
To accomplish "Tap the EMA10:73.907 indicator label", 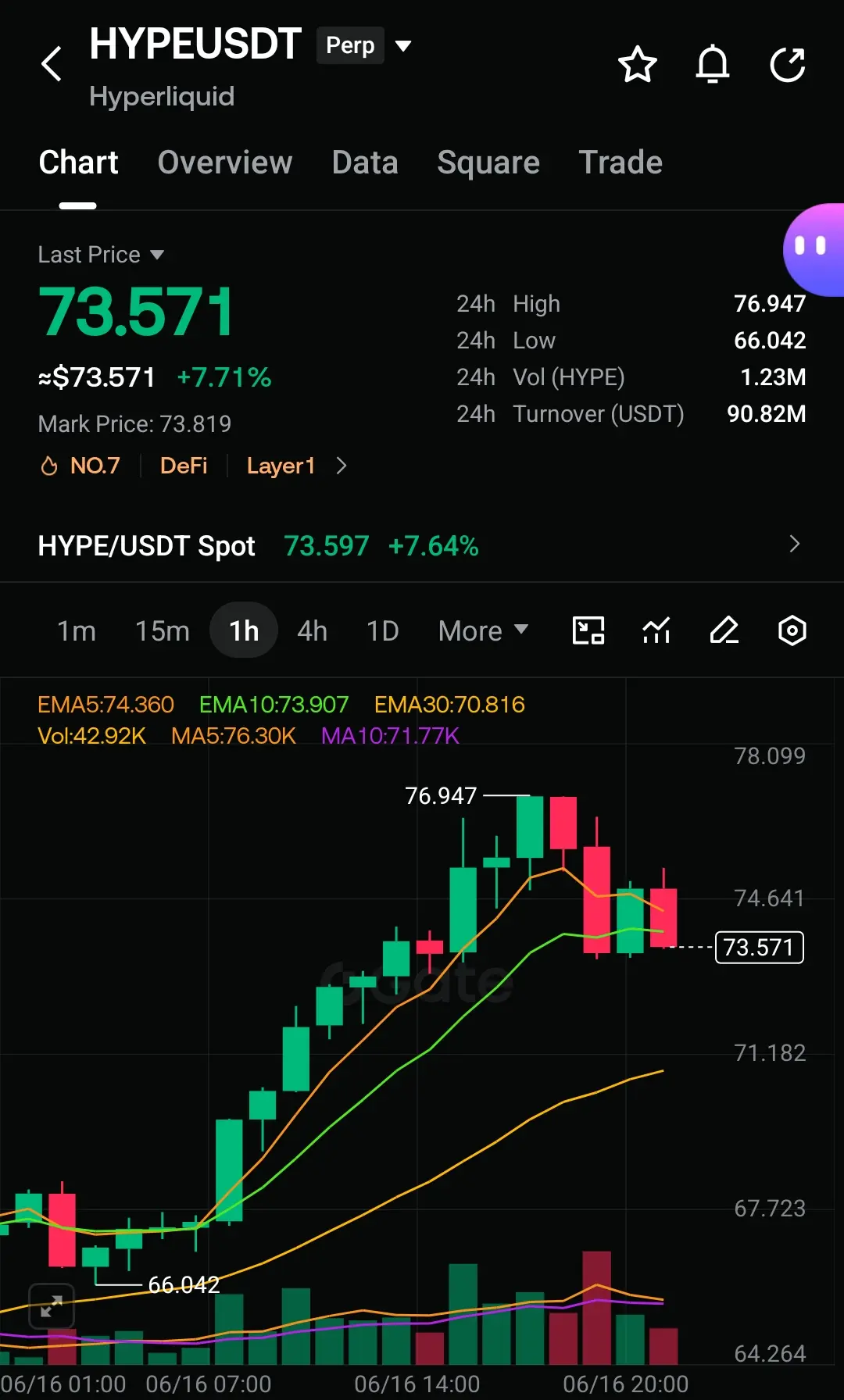I will coord(274,705).
